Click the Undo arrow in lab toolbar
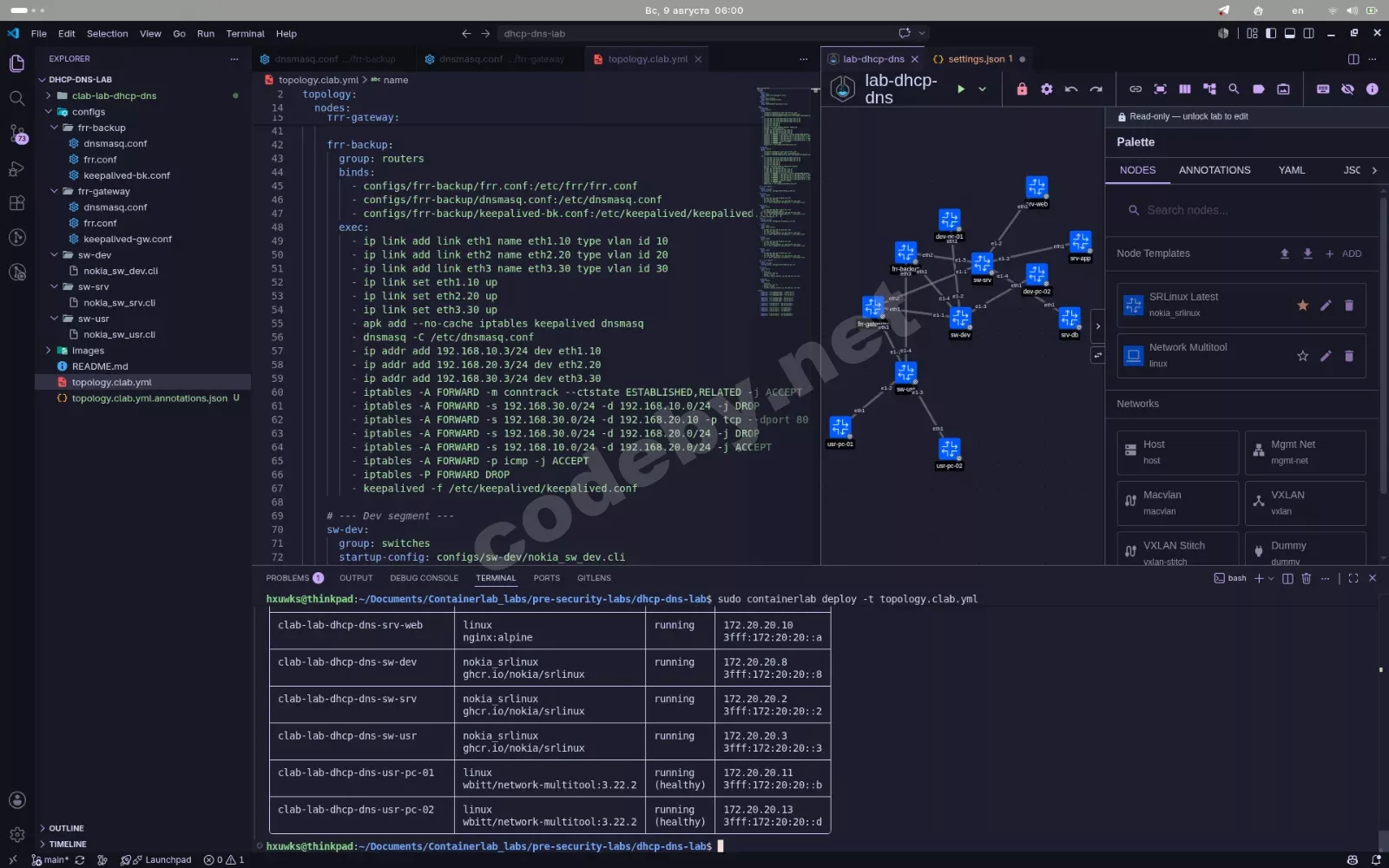The height and width of the screenshot is (868, 1389). [1071, 89]
